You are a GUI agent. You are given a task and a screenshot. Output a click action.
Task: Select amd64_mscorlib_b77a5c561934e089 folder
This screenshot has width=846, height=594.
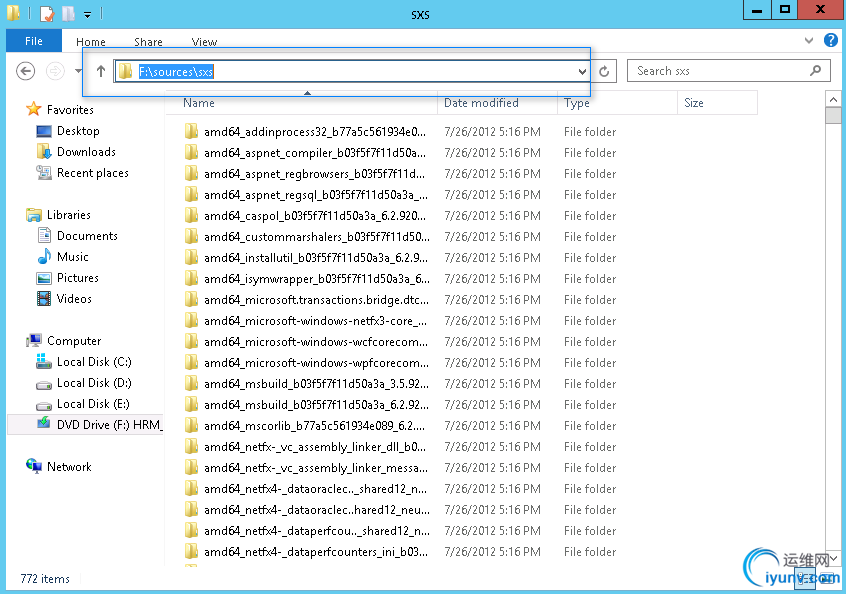coord(314,426)
